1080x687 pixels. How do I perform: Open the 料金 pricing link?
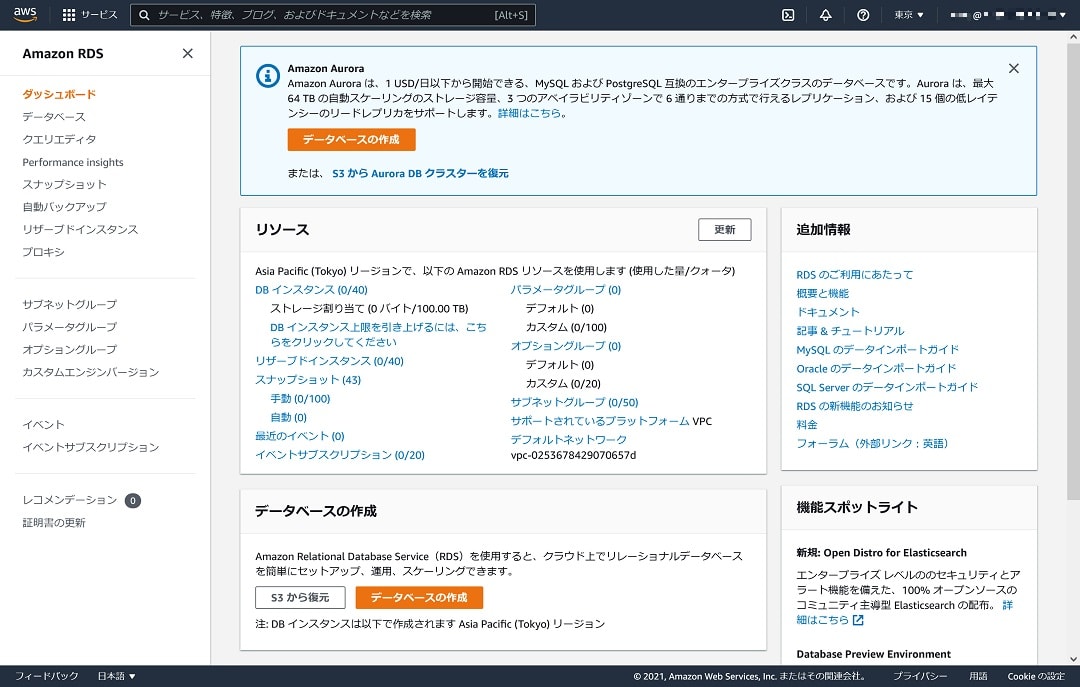(807, 425)
